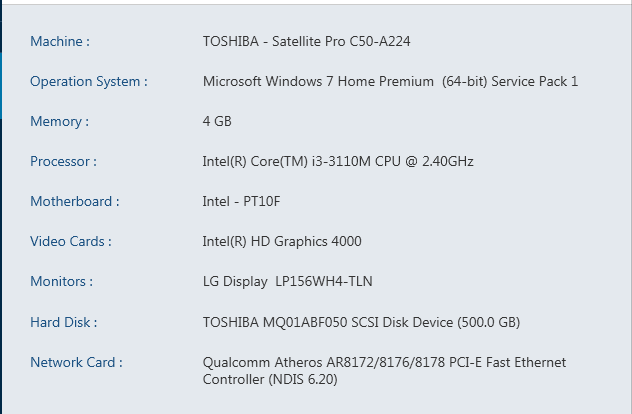The image size is (632, 414).
Task: Click the Motherboard label
Action: point(75,202)
